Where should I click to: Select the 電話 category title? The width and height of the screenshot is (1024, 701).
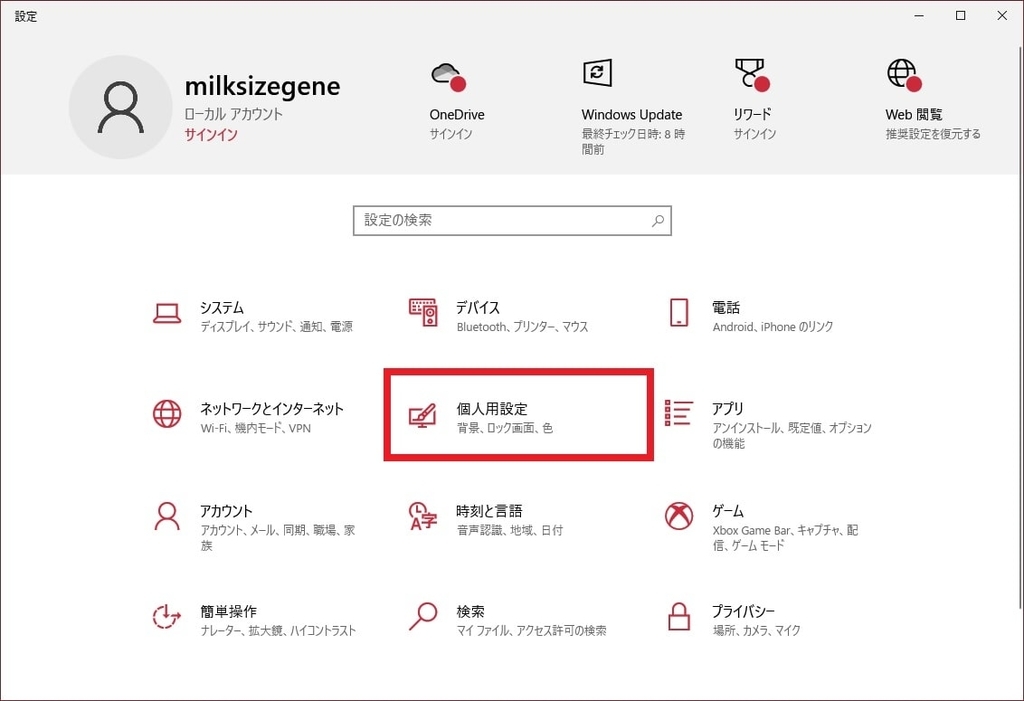(x=726, y=307)
